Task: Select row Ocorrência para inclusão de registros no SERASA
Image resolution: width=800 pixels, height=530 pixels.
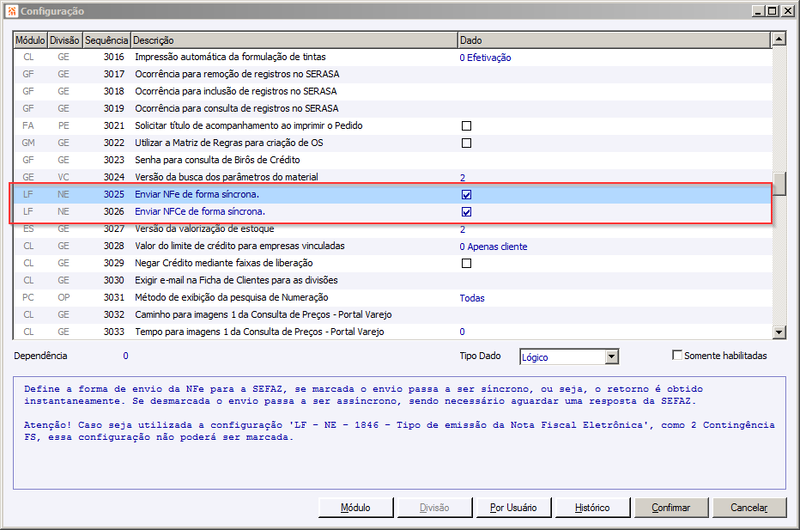Action: click(392, 91)
